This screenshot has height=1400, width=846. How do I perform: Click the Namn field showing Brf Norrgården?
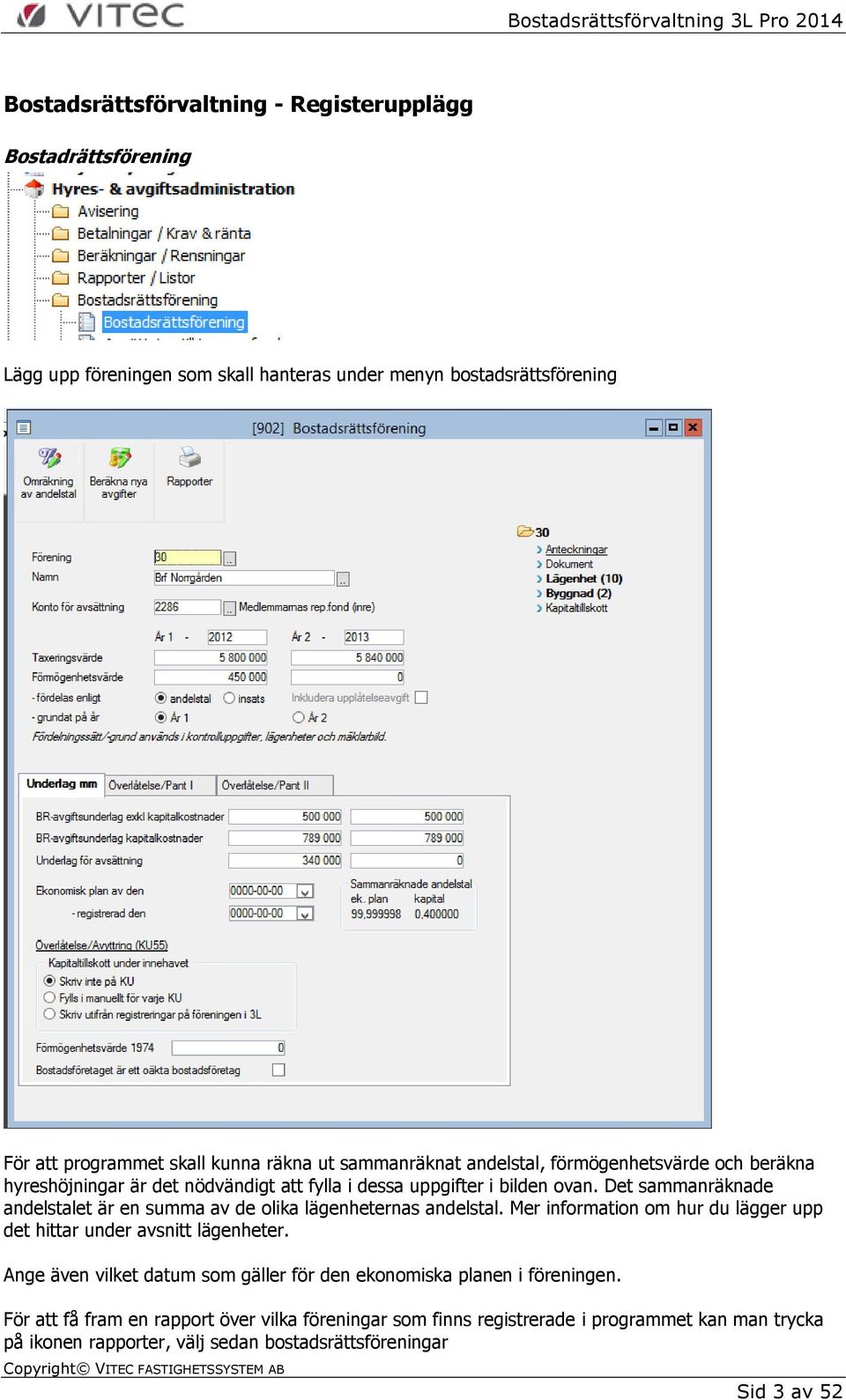tap(244, 578)
